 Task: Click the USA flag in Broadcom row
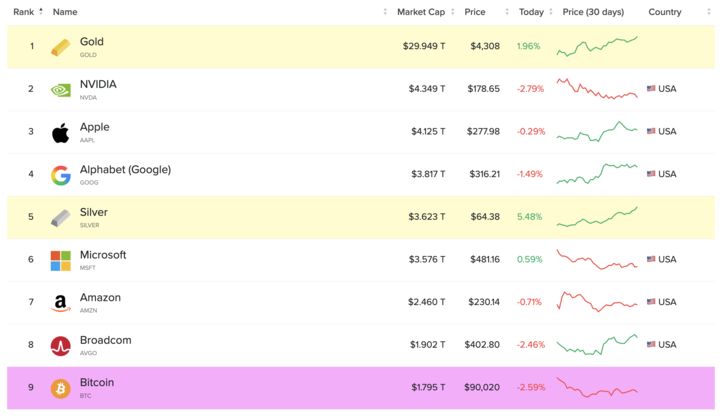click(651, 345)
